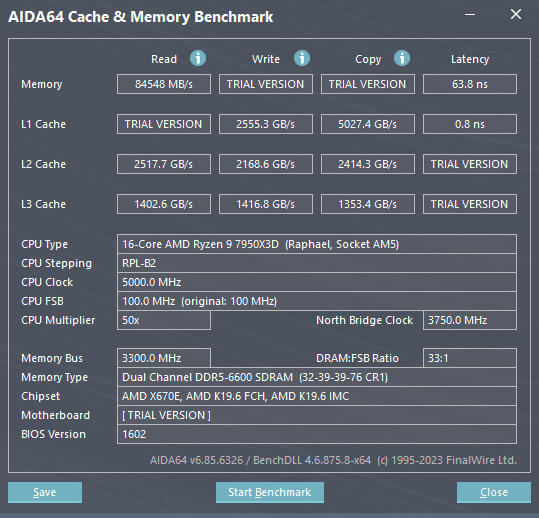Close the window using the X icon
This screenshot has height=518, width=539.
[x=516, y=14]
